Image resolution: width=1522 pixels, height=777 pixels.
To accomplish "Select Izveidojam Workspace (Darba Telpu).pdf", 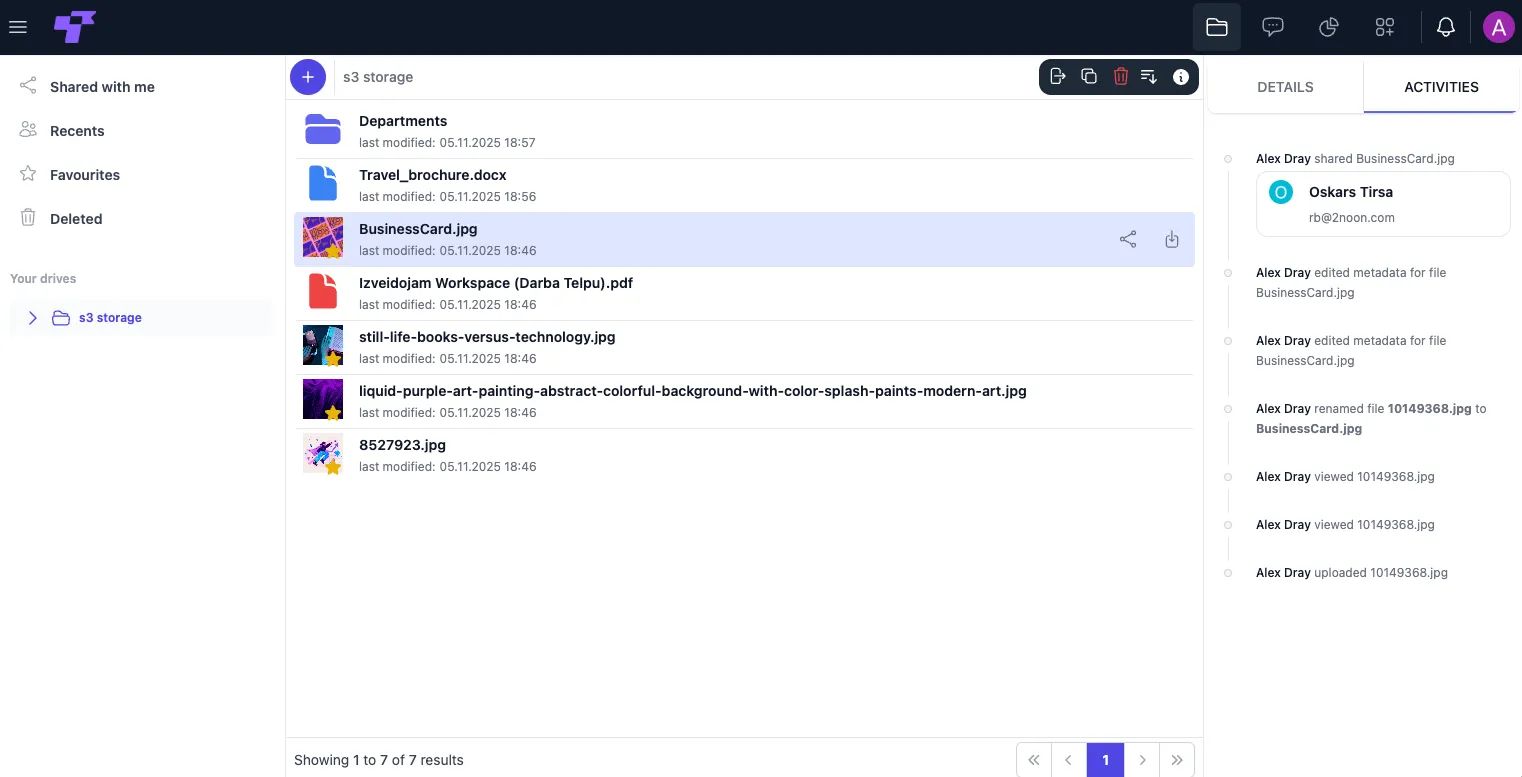I will (744, 293).
